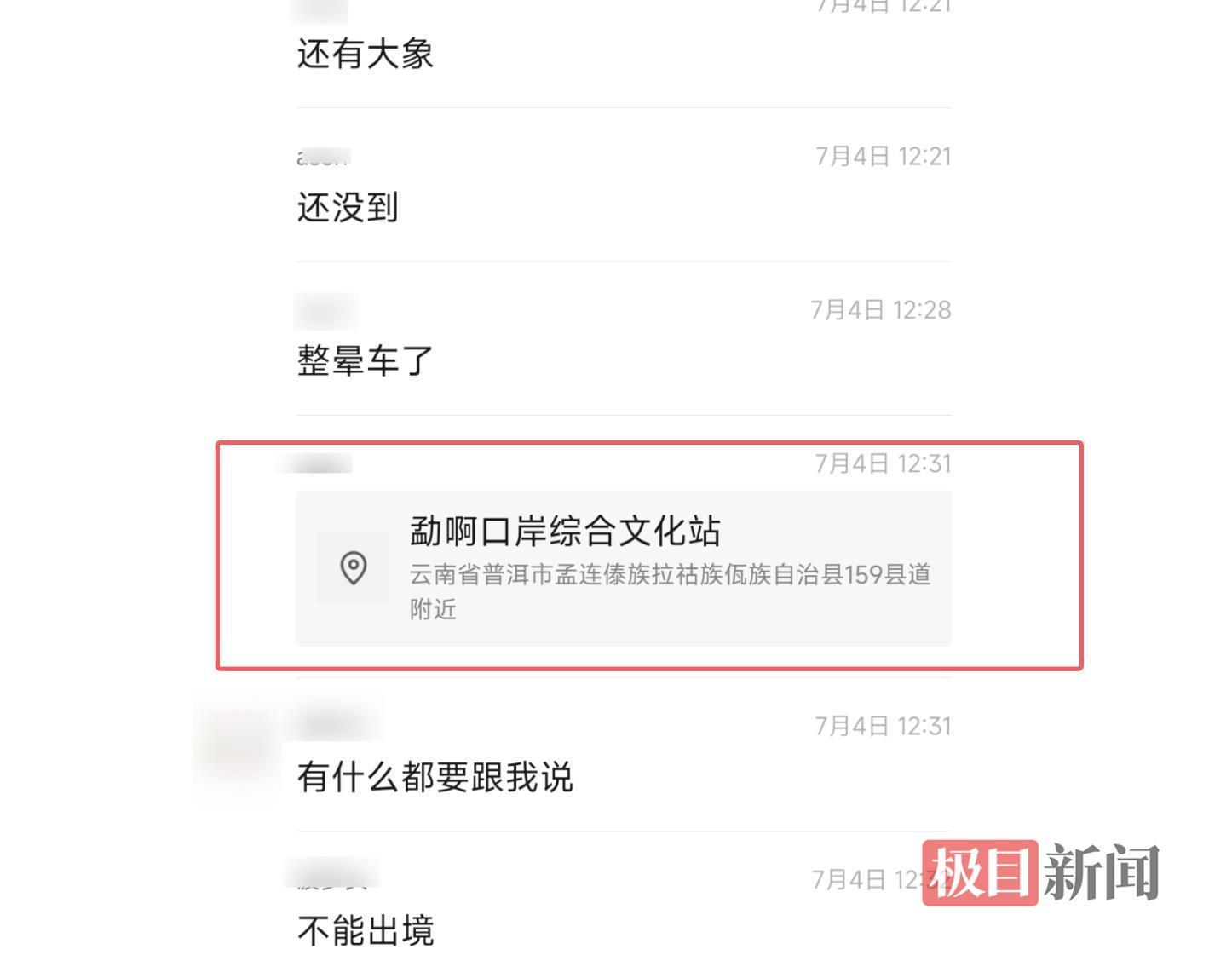Select the 还没到 message
This screenshot has width=1232, height=978.
pos(348,207)
